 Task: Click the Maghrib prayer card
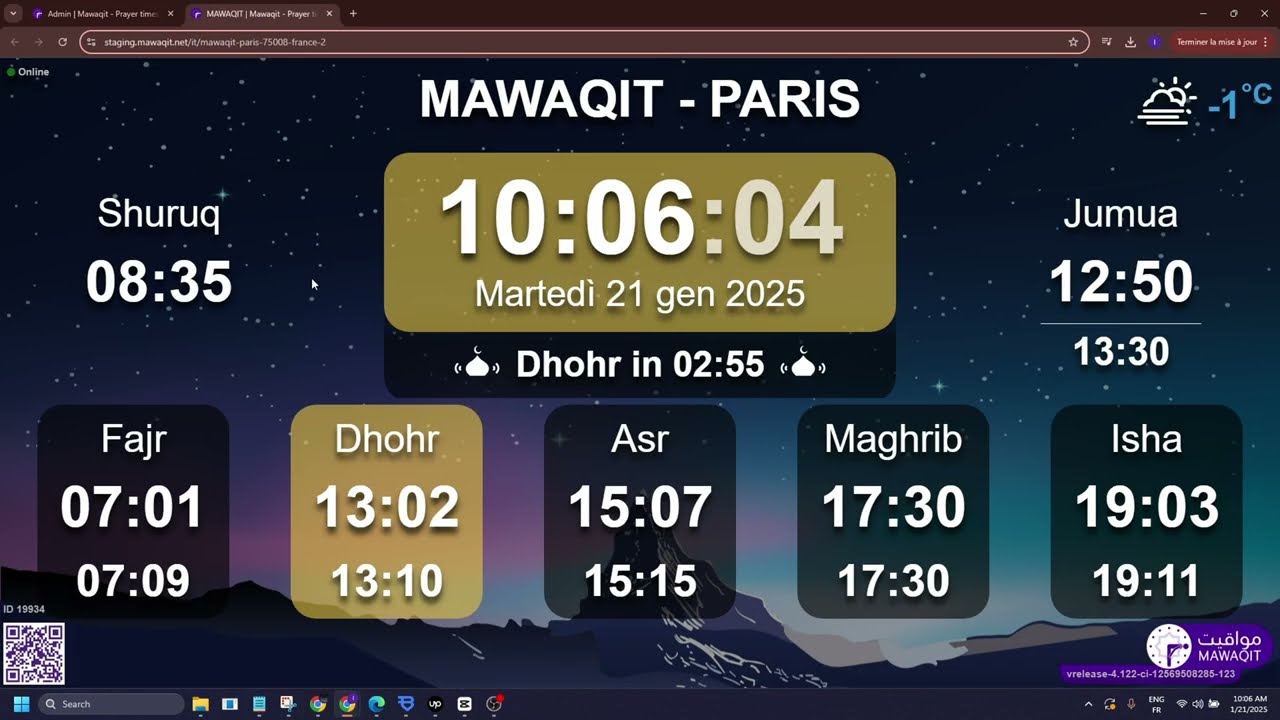tap(893, 511)
